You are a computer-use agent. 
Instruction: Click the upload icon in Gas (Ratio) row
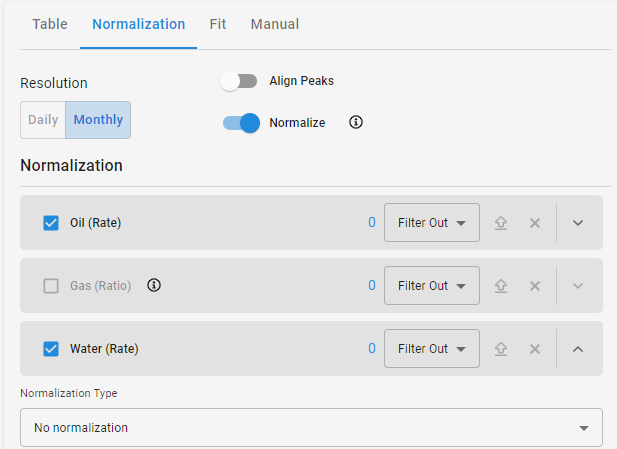tap(501, 286)
